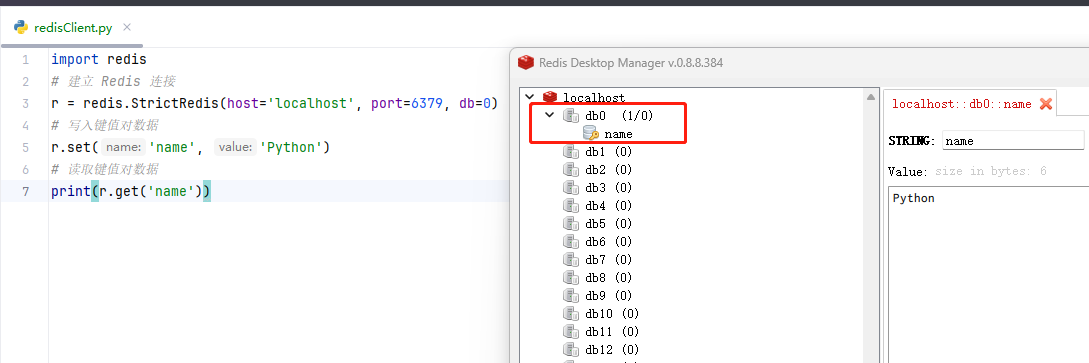Click the r.set code line
The height and width of the screenshot is (363, 1089).
pos(190,148)
